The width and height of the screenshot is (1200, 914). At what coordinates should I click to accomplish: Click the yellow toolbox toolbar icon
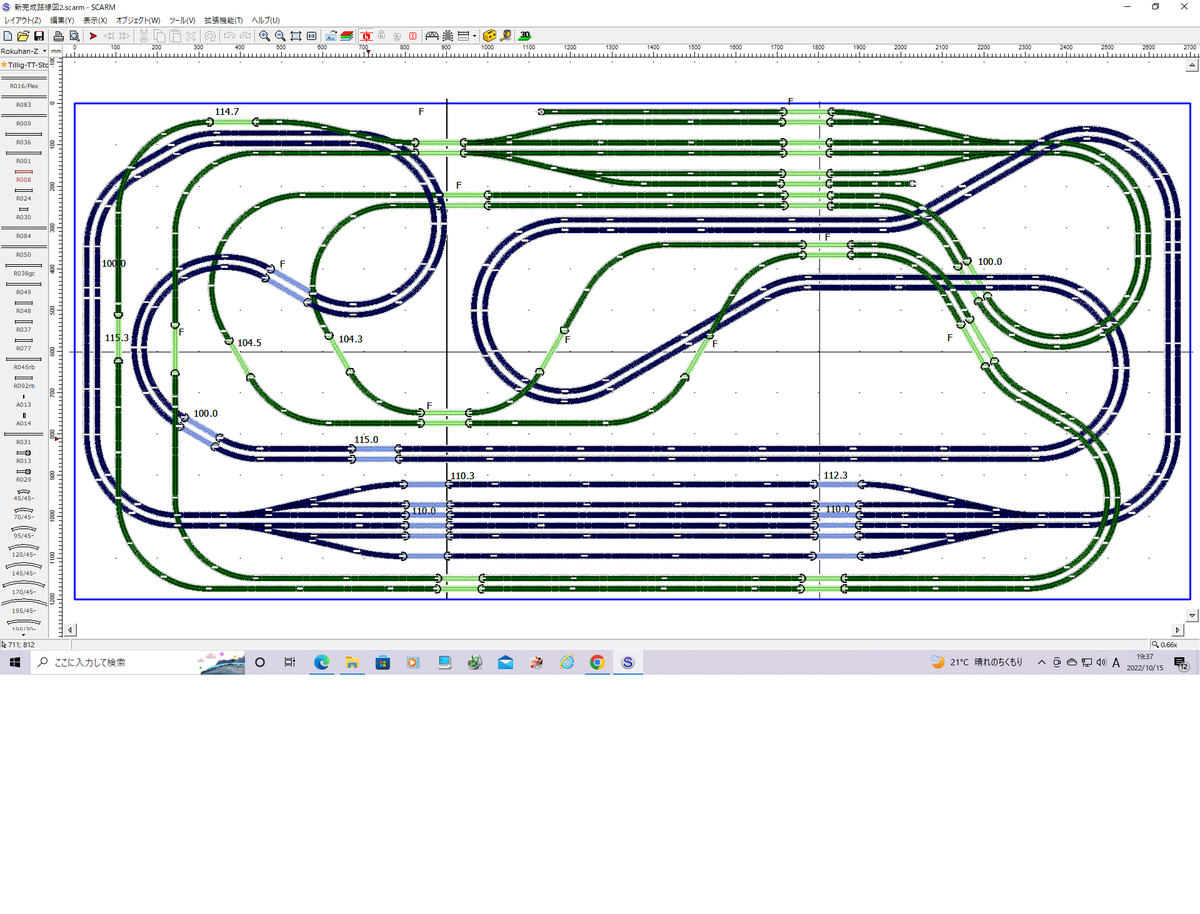click(x=489, y=35)
